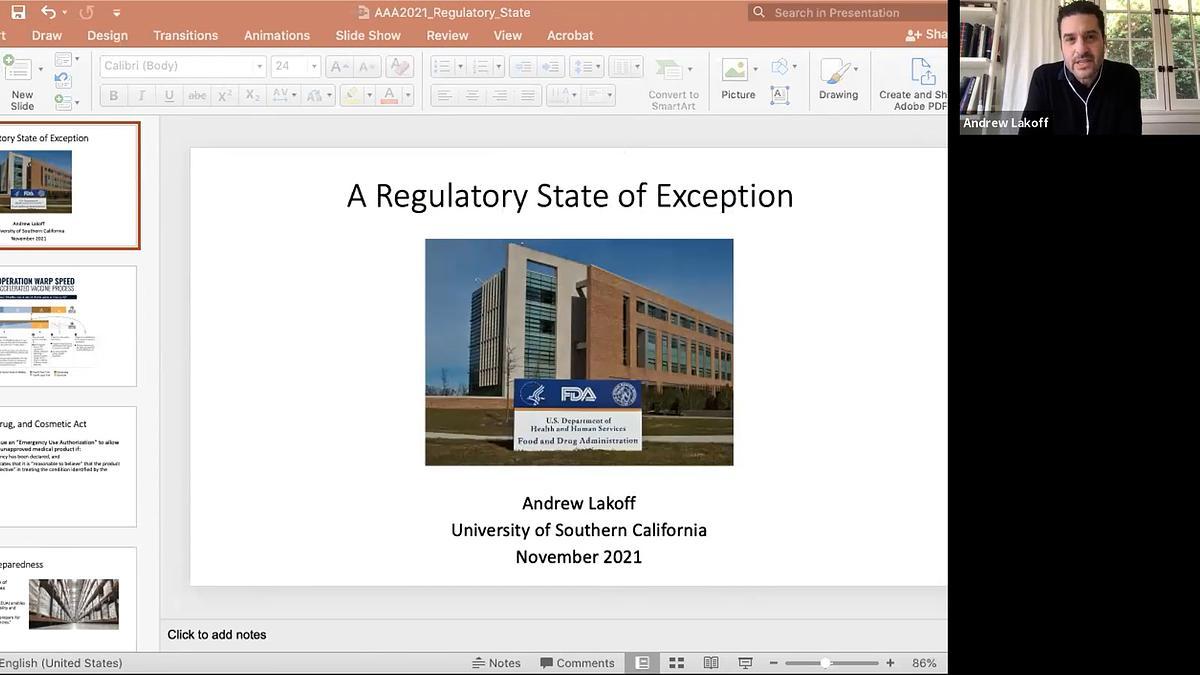This screenshot has height=675, width=1200.
Task: Click the Reset slide icon
Action: pos(63,81)
